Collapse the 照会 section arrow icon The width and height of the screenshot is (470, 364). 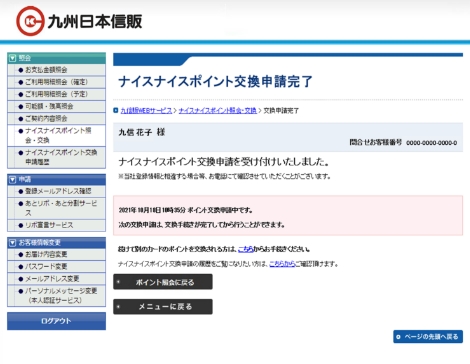pos(13,58)
